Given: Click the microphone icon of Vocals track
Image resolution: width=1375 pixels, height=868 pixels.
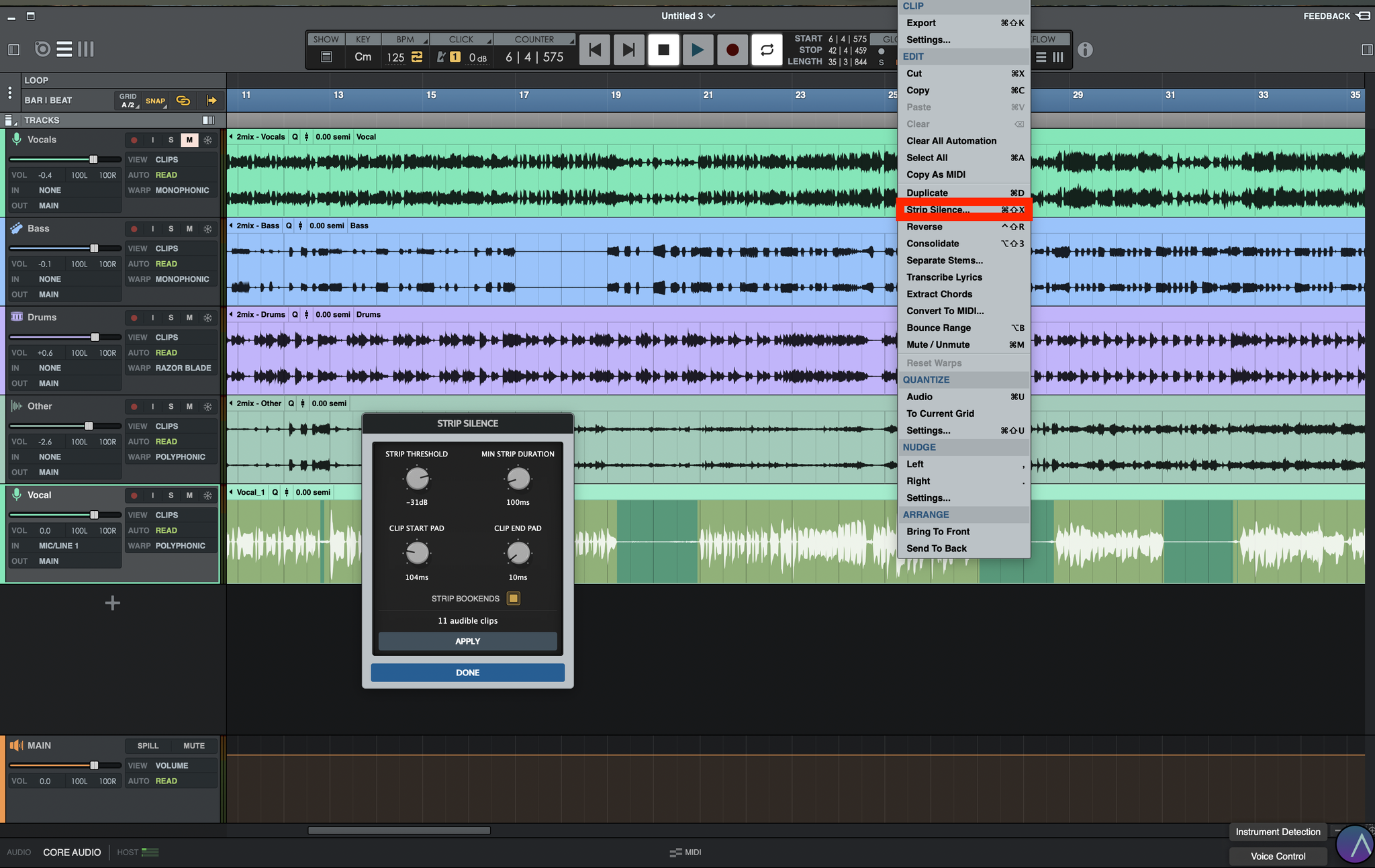Looking at the screenshot, I should coord(17,140).
